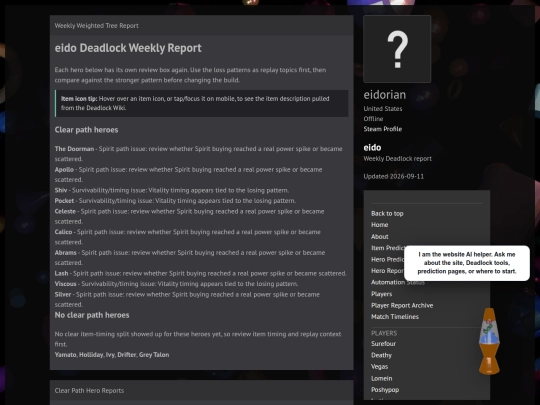The image size is (540, 405).
Task: Go Back to top in sidebar
Action: [x=387, y=214]
